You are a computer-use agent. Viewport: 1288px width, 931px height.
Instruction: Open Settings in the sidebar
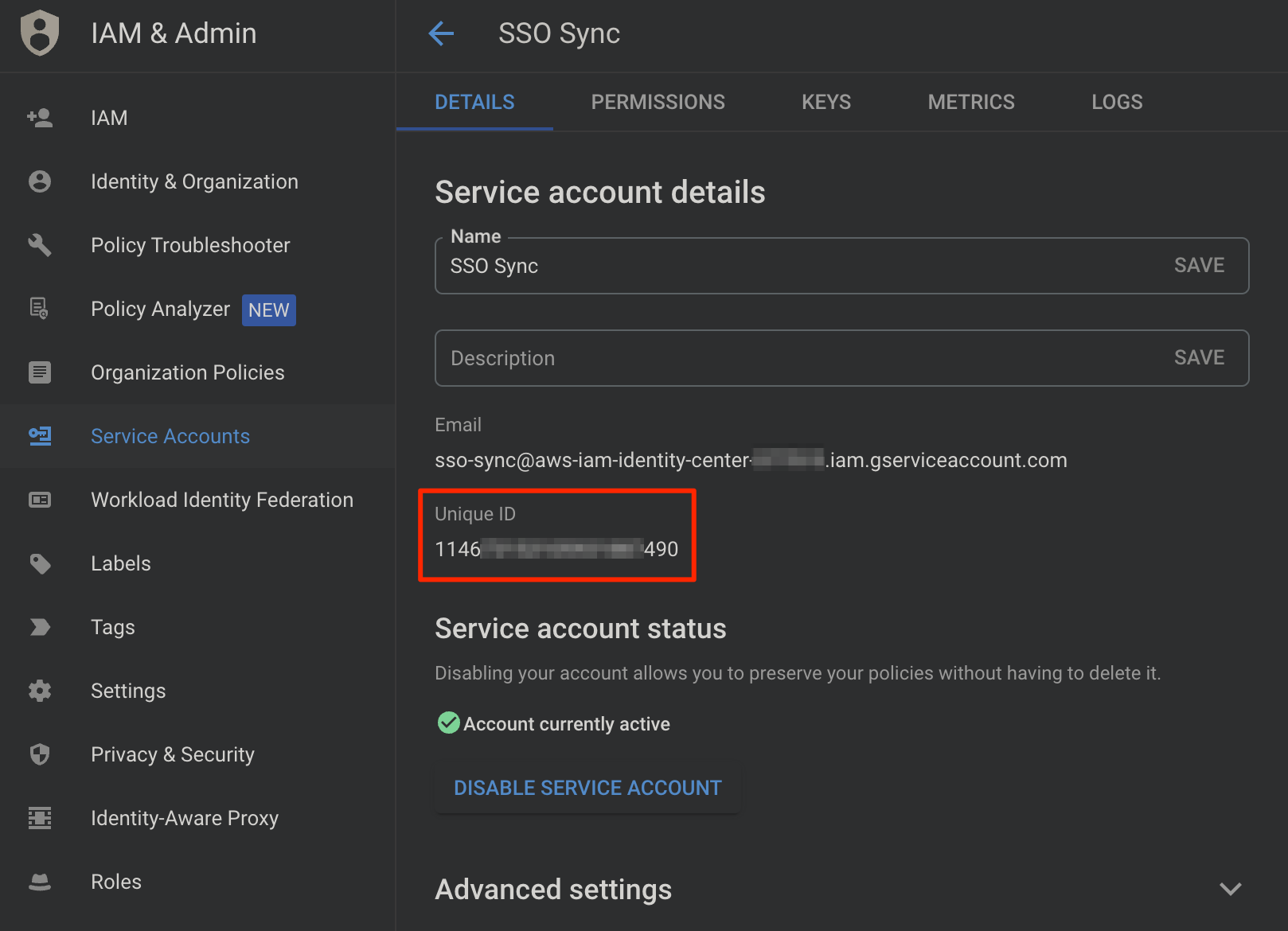click(x=197, y=691)
